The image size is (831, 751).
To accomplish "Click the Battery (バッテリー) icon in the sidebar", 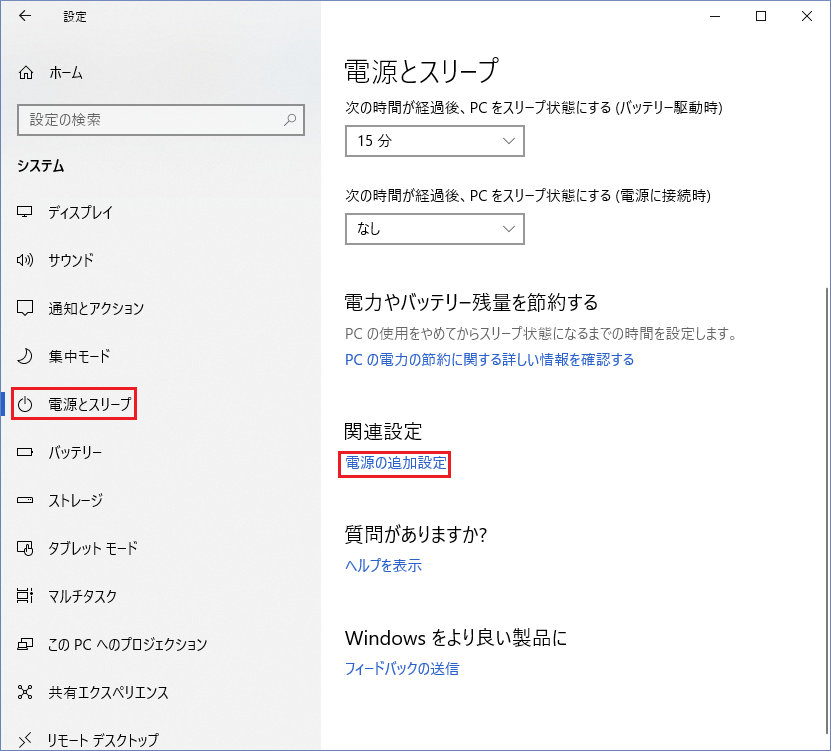I will pos(26,453).
